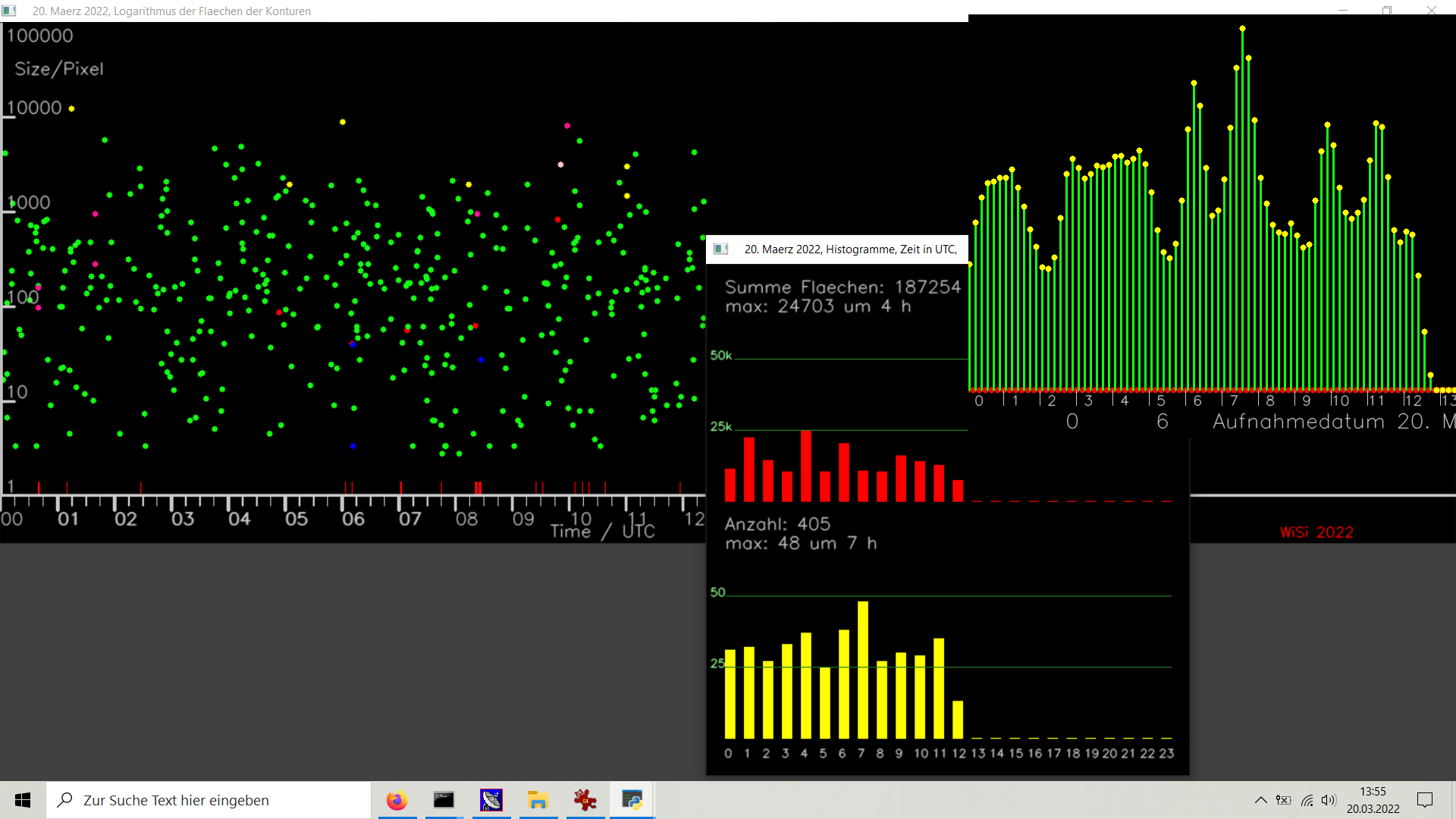
Task: Click the 'Anzahl: 405' label
Action: (x=777, y=524)
